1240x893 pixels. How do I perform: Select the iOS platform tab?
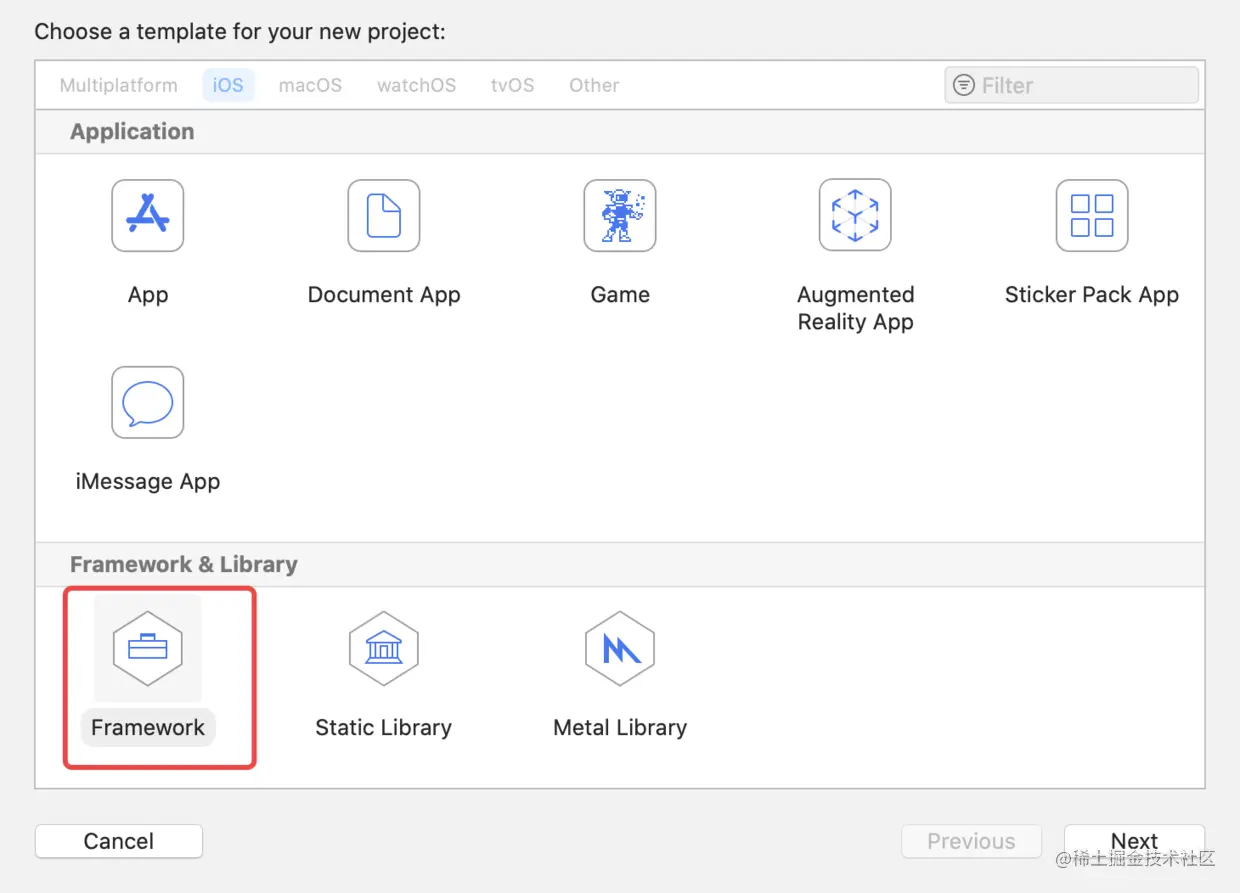click(228, 85)
